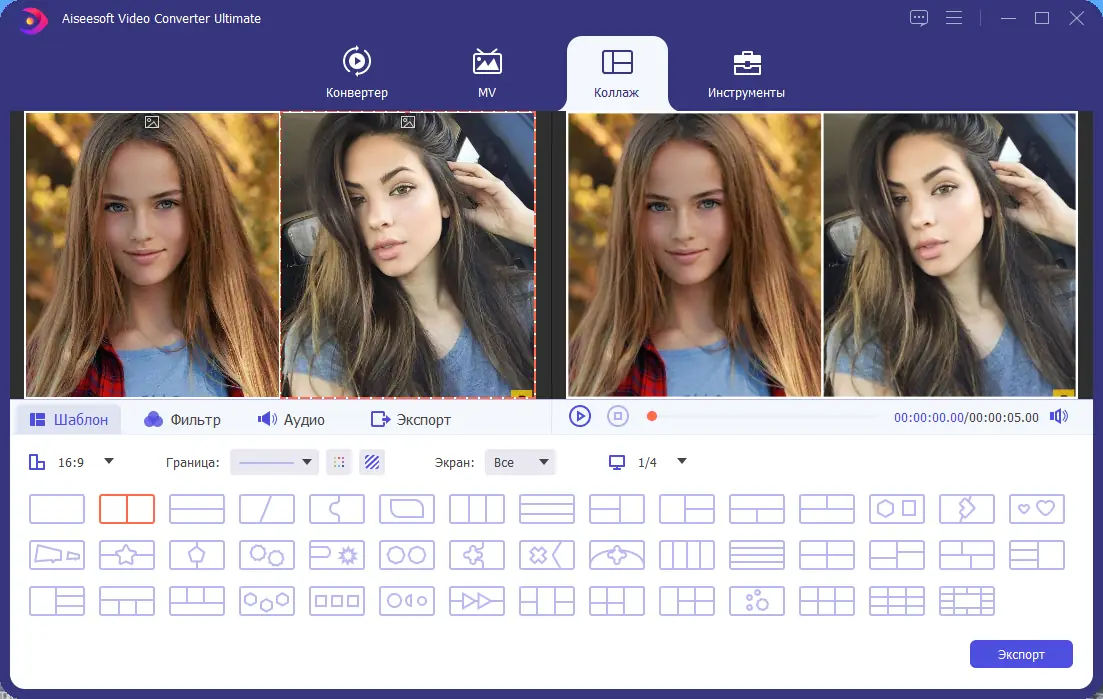Choose border color dotted swatch

(339, 462)
